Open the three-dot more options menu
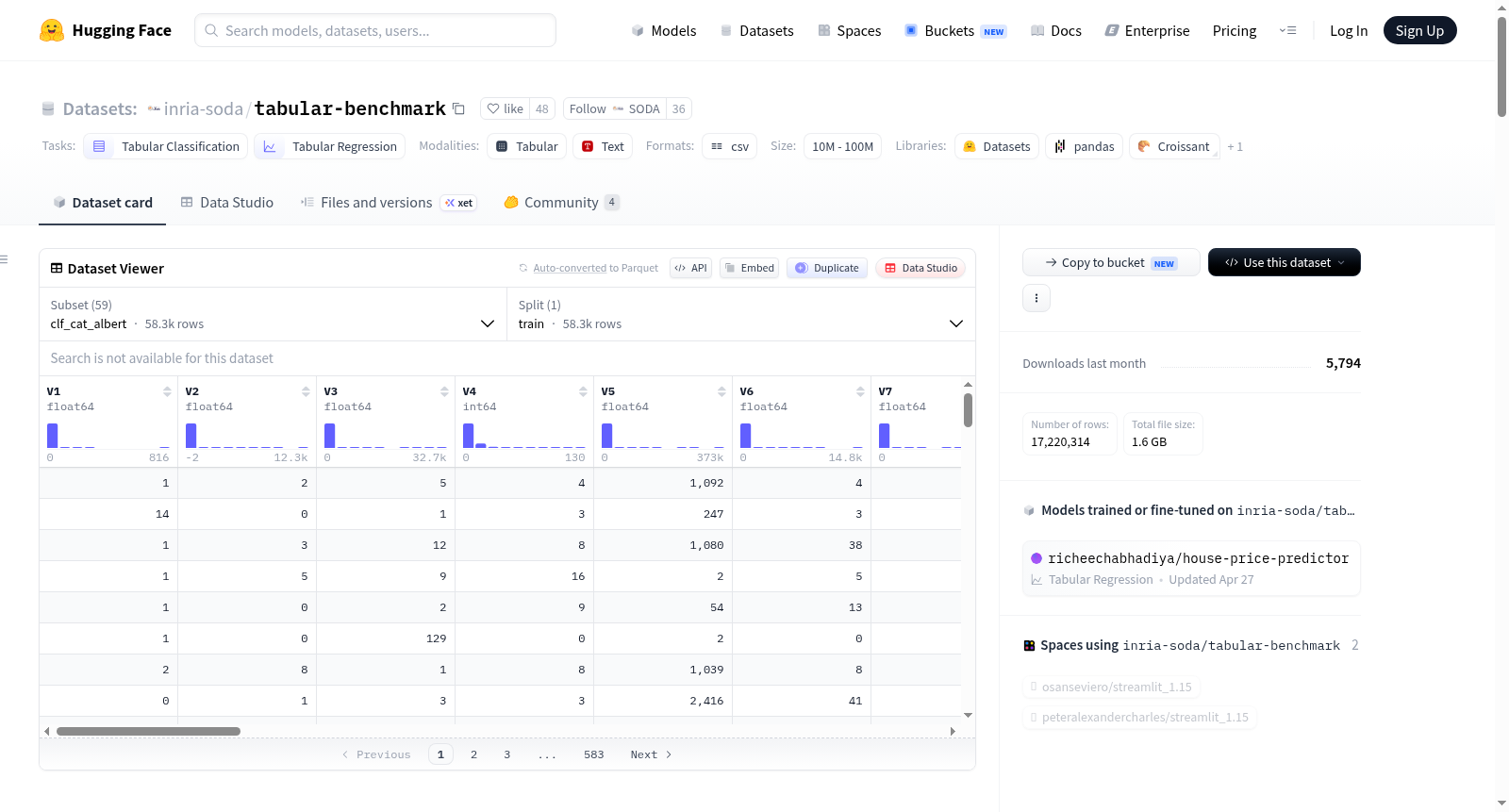The width and height of the screenshot is (1509, 812). 1036,298
